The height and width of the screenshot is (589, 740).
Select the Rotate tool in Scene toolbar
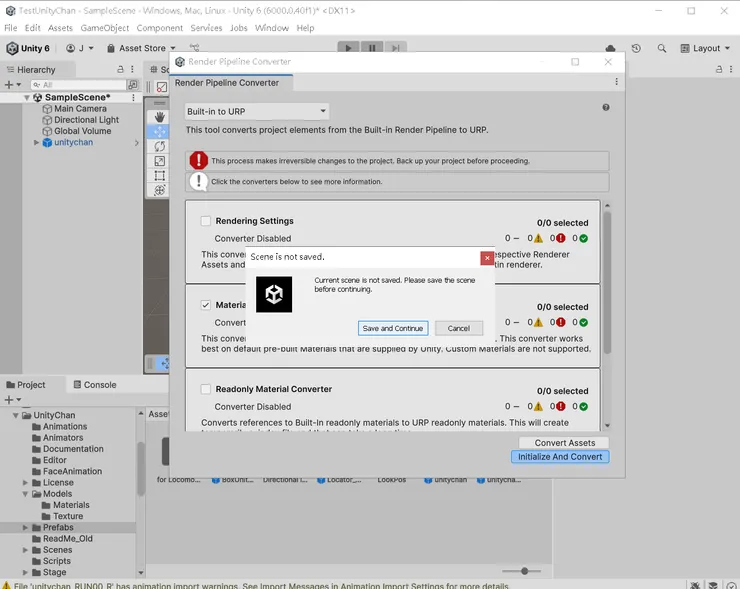click(160, 146)
